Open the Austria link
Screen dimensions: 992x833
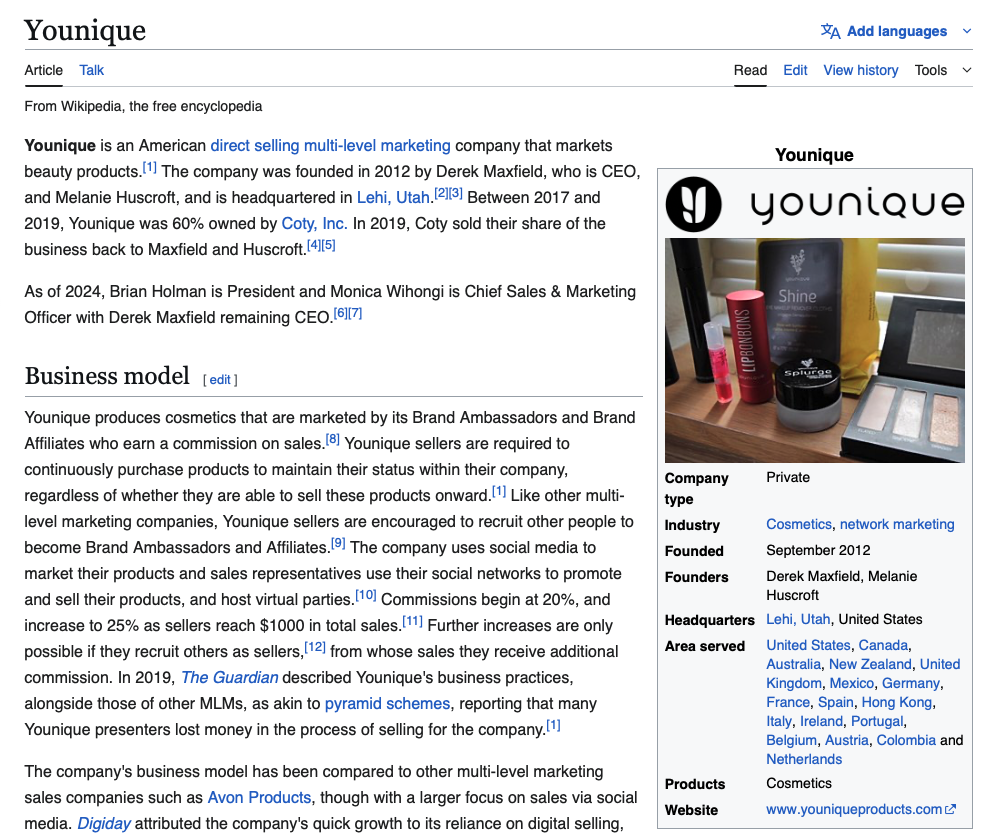(x=846, y=740)
